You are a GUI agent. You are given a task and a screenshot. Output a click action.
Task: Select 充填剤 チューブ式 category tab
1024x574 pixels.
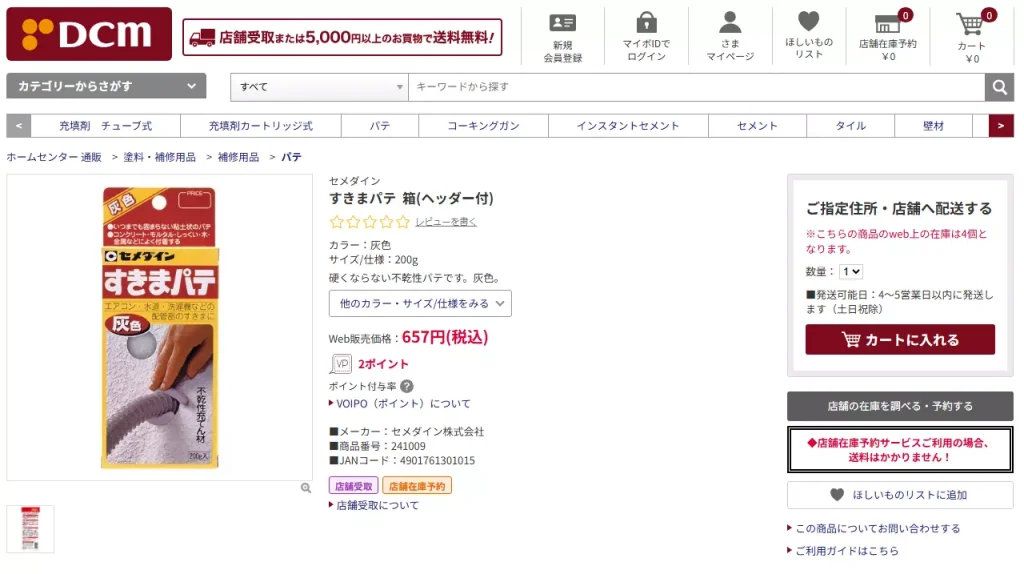click(106, 126)
